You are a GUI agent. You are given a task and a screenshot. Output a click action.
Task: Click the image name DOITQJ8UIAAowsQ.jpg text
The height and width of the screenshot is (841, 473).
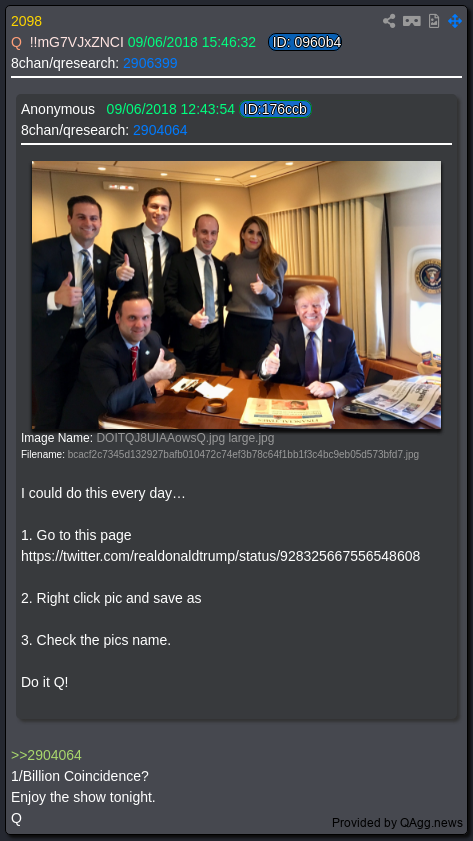(160, 438)
